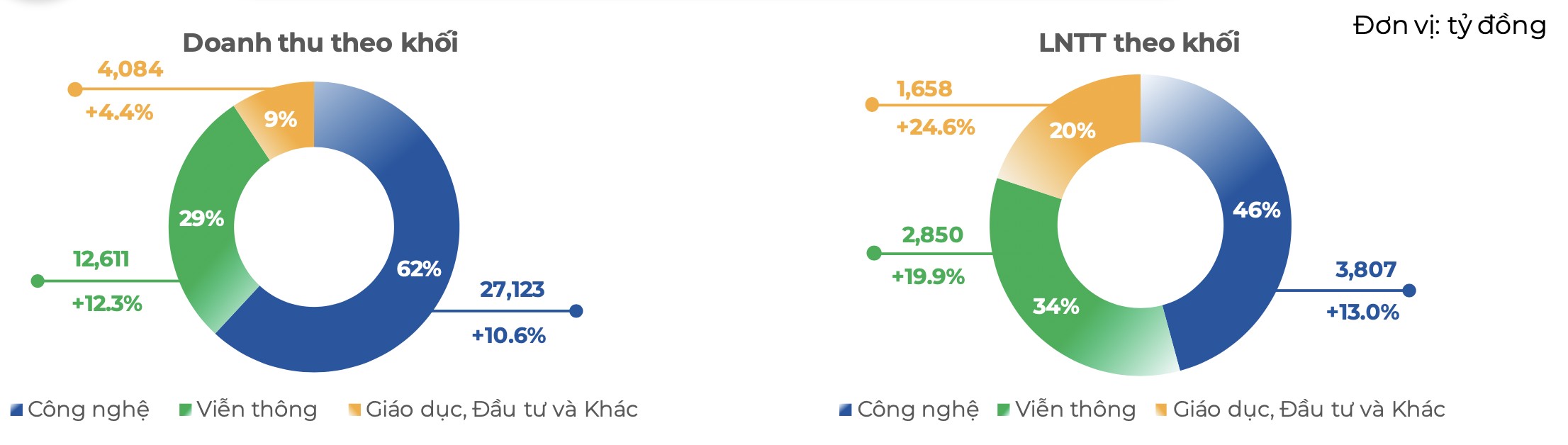Click orange Giáo dục swatch in LNTT legend

click(1161, 410)
